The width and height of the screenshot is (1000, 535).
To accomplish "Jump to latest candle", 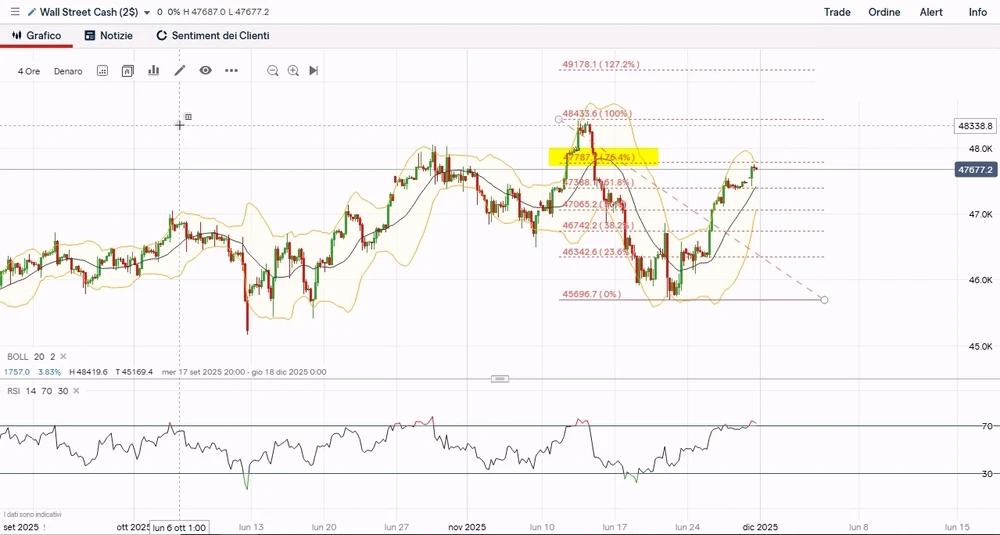I will click(314, 71).
